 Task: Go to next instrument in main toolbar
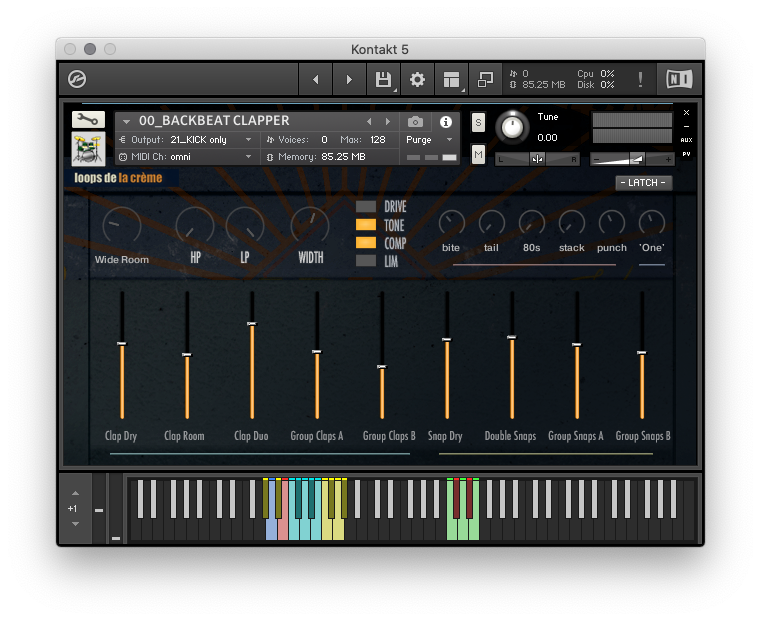(x=349, y=79)
